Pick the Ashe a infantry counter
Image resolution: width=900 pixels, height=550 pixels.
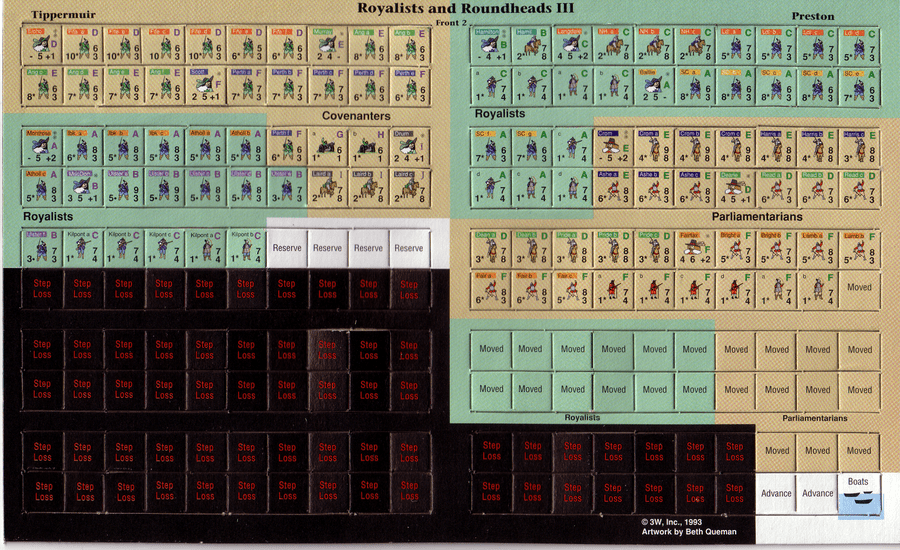[613, 188]
